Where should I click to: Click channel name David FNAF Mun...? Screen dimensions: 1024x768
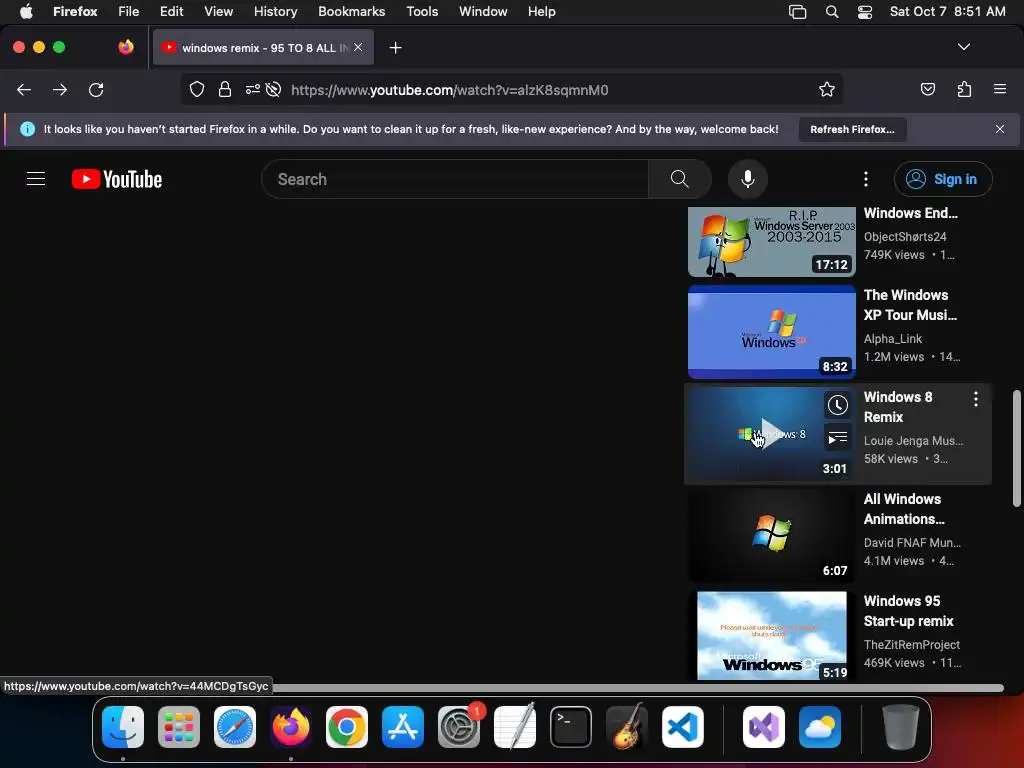[912, 543]
